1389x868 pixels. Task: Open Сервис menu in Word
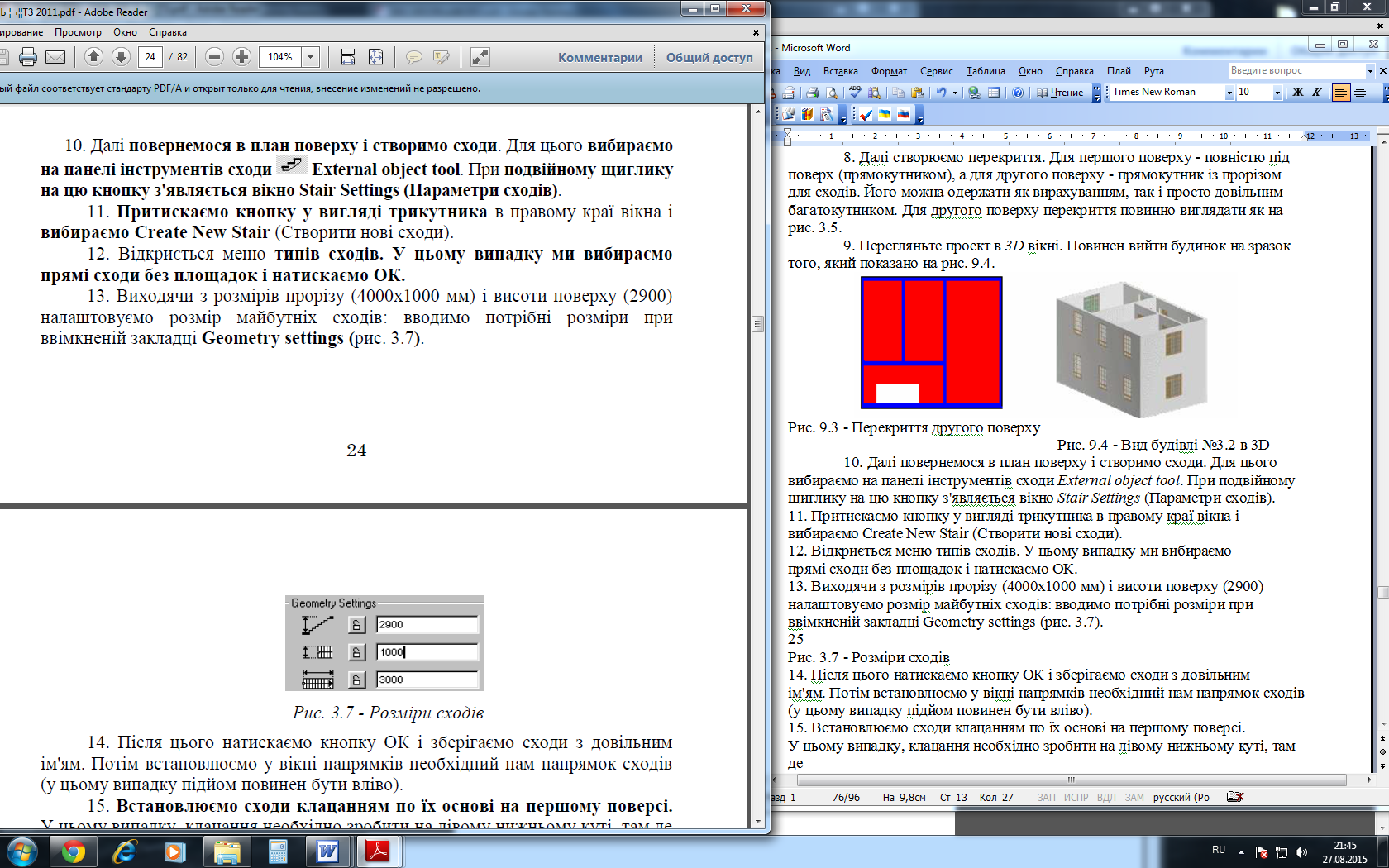click(x=936, y=71)
